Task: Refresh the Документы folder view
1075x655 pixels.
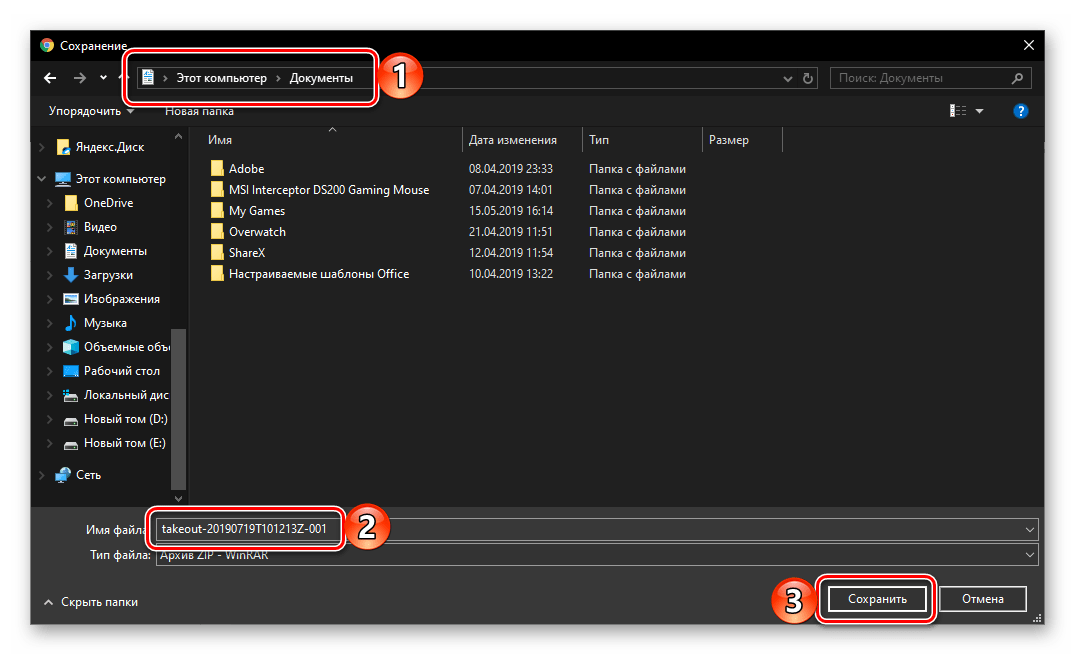Action: pos(808,78)
